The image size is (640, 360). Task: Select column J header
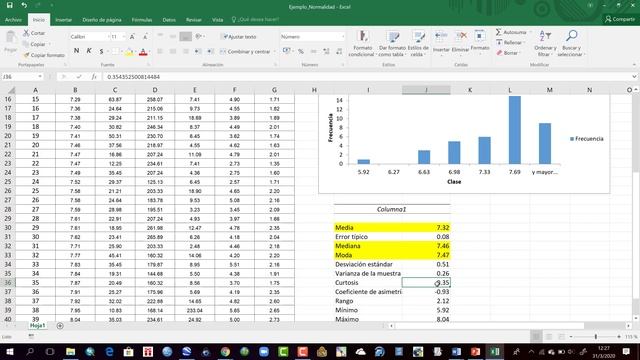(x=426, y=90)
